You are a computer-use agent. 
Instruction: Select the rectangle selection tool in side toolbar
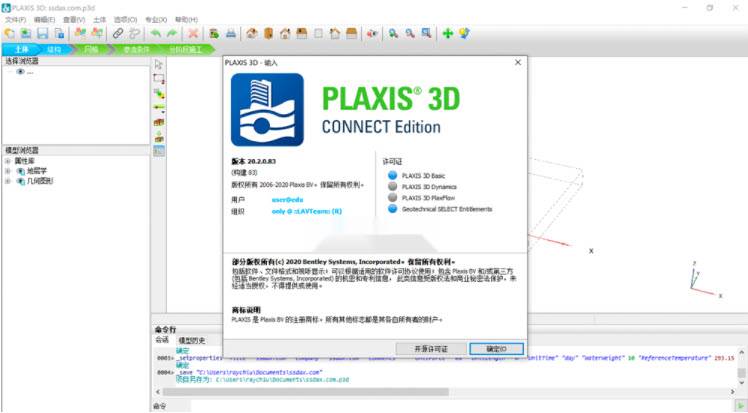159,79
